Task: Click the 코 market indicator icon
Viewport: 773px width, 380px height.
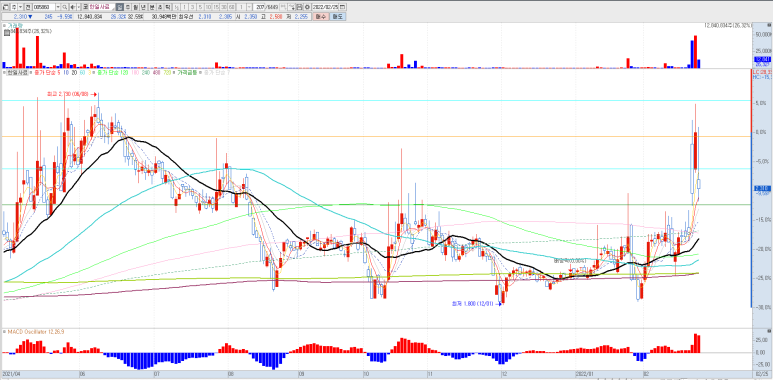Action: pos(85,7)
